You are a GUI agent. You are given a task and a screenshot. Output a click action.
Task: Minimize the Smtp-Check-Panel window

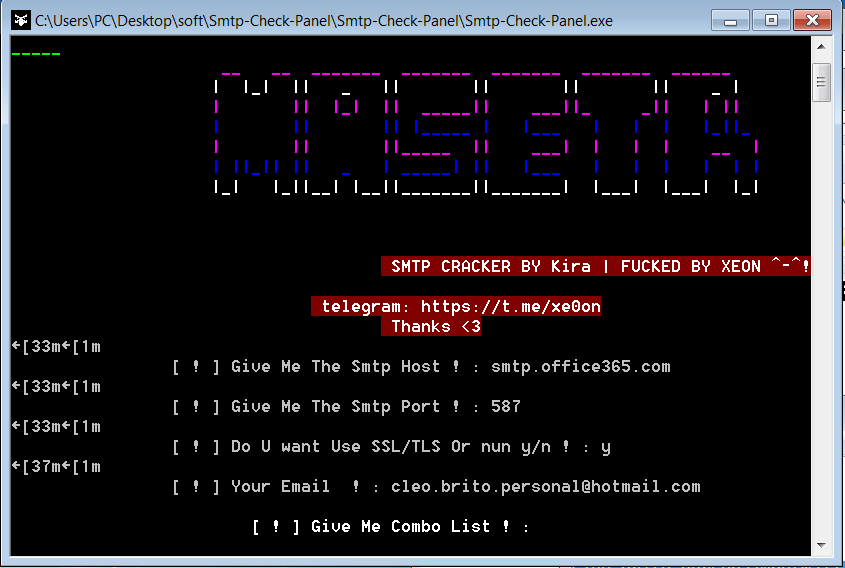tap(730, 20)
